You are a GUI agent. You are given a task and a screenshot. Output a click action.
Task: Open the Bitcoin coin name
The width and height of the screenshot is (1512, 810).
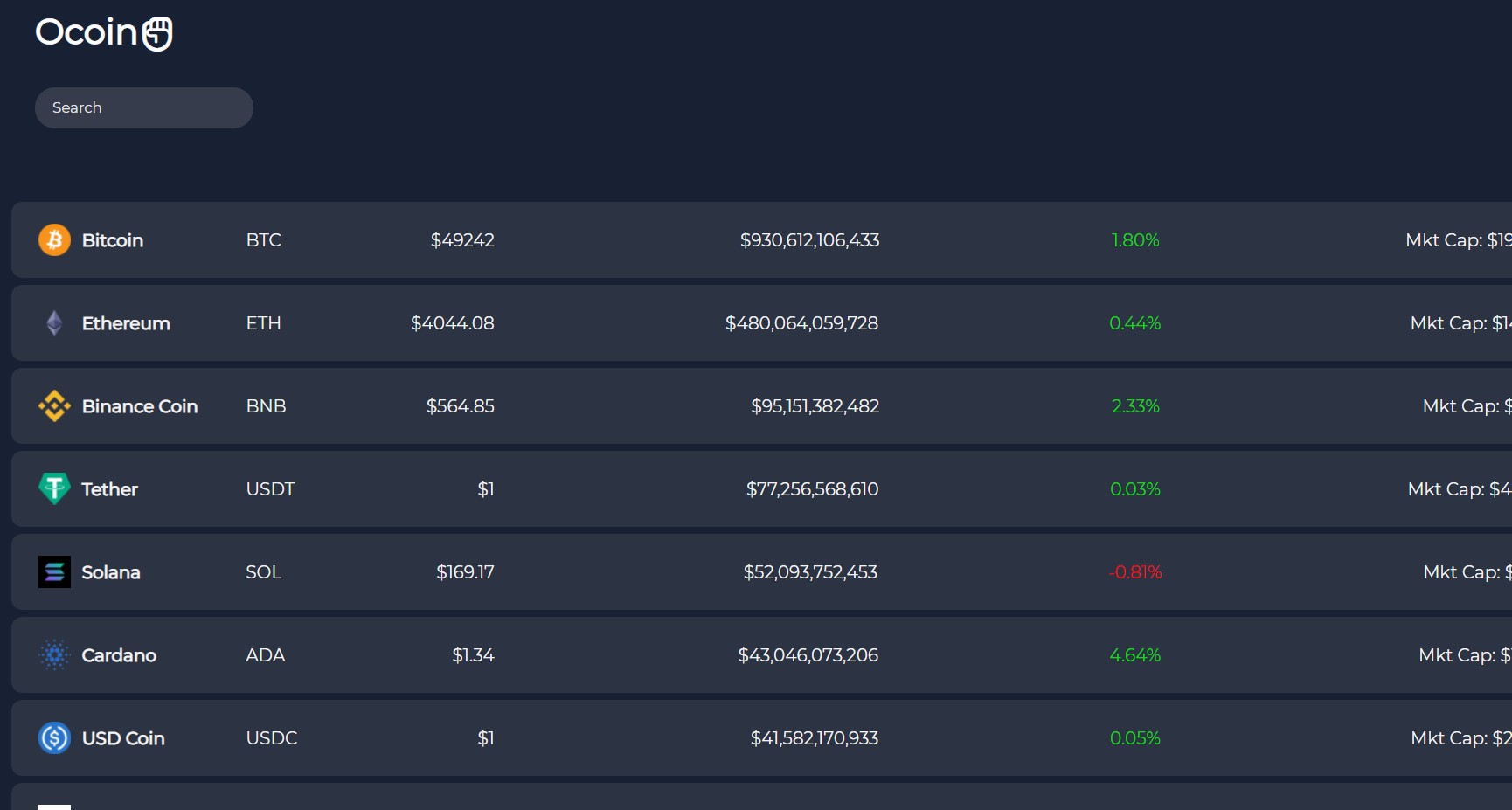[x=113, y=240]
